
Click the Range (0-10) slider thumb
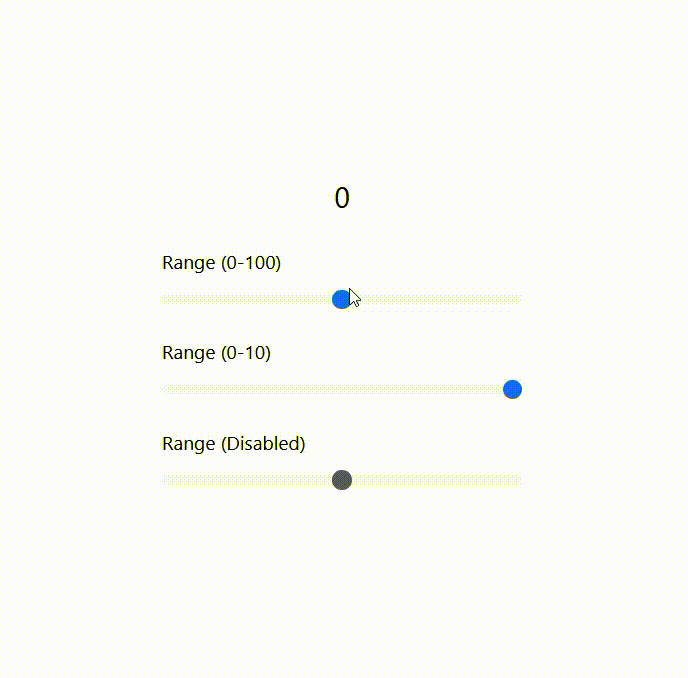(512, 389)
